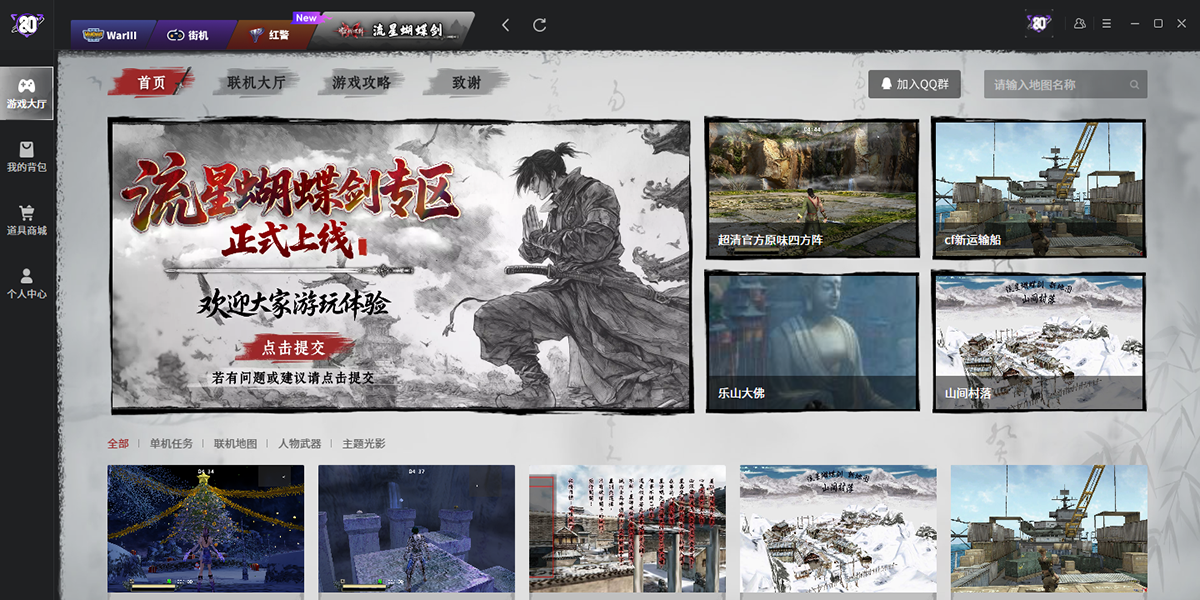This screenshot has width=1200, height=600.
Task: Open the featured 山间村落 map card
Action: 1039,340
